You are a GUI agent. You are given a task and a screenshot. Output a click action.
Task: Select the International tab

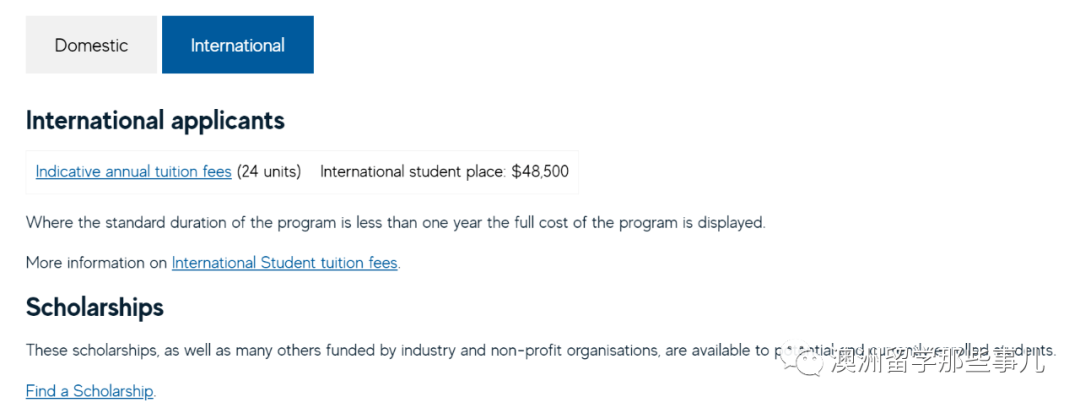[x=237, y=45]
